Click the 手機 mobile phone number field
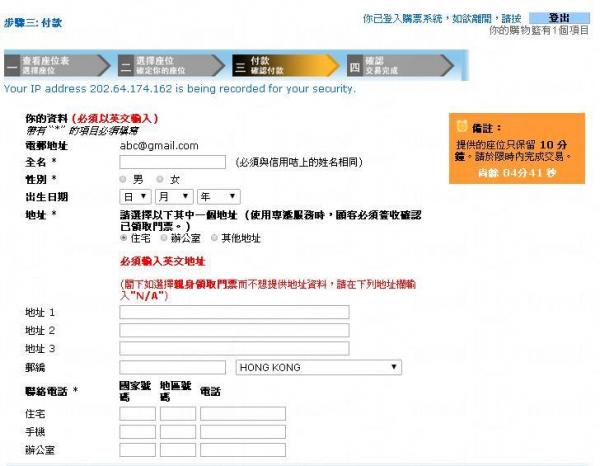Screen dimensions: 600x466 (x=243, y=432)
